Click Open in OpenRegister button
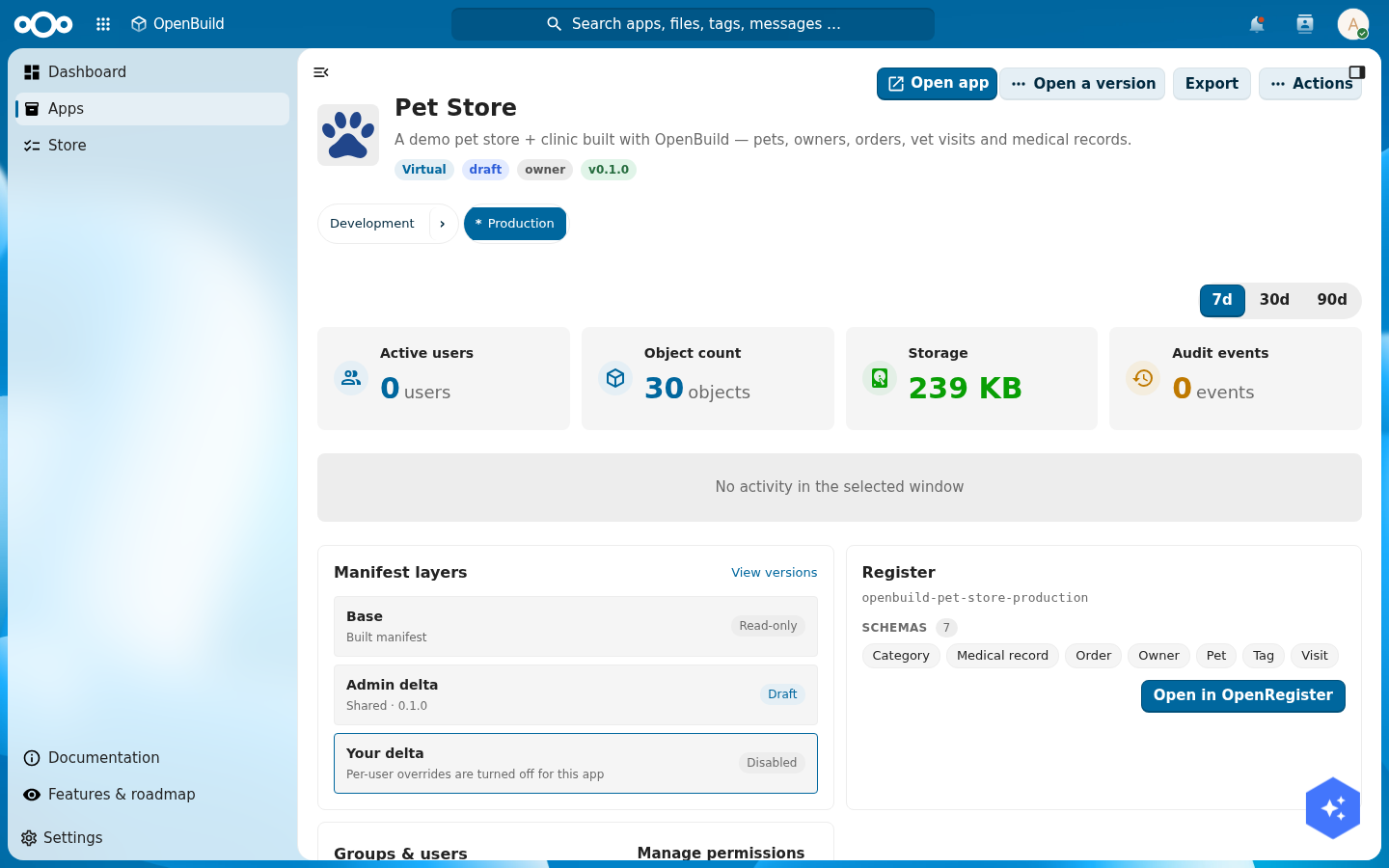The height and width of the screenshot is (868, 1389). click(x=1242, y=696)
